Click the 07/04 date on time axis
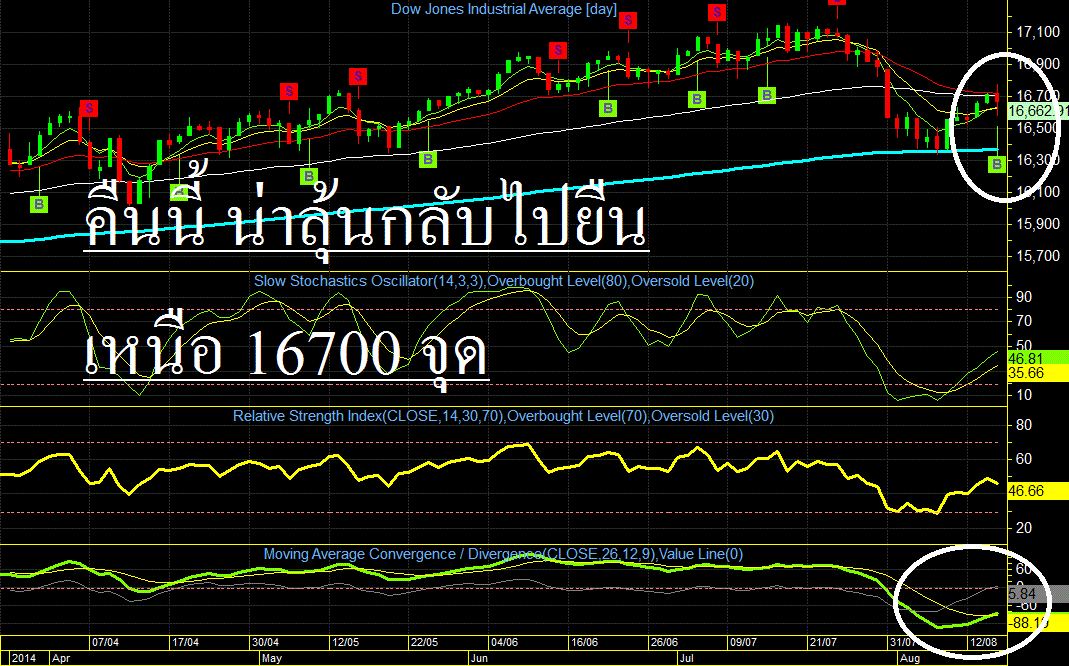Viewport: 1069px width, 666px height. coord(106,642)
